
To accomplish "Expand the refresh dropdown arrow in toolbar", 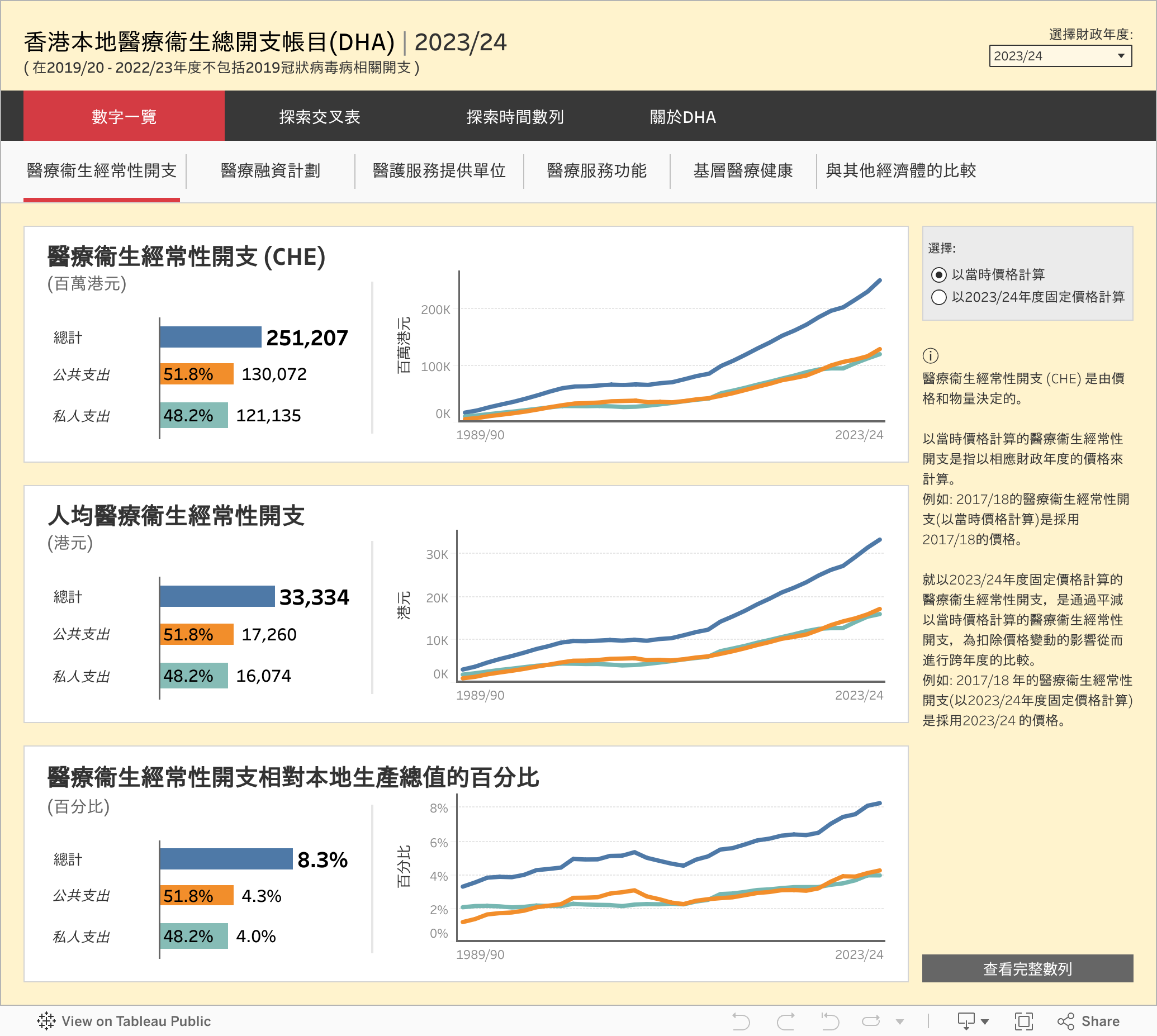I will click(900, 1022).
